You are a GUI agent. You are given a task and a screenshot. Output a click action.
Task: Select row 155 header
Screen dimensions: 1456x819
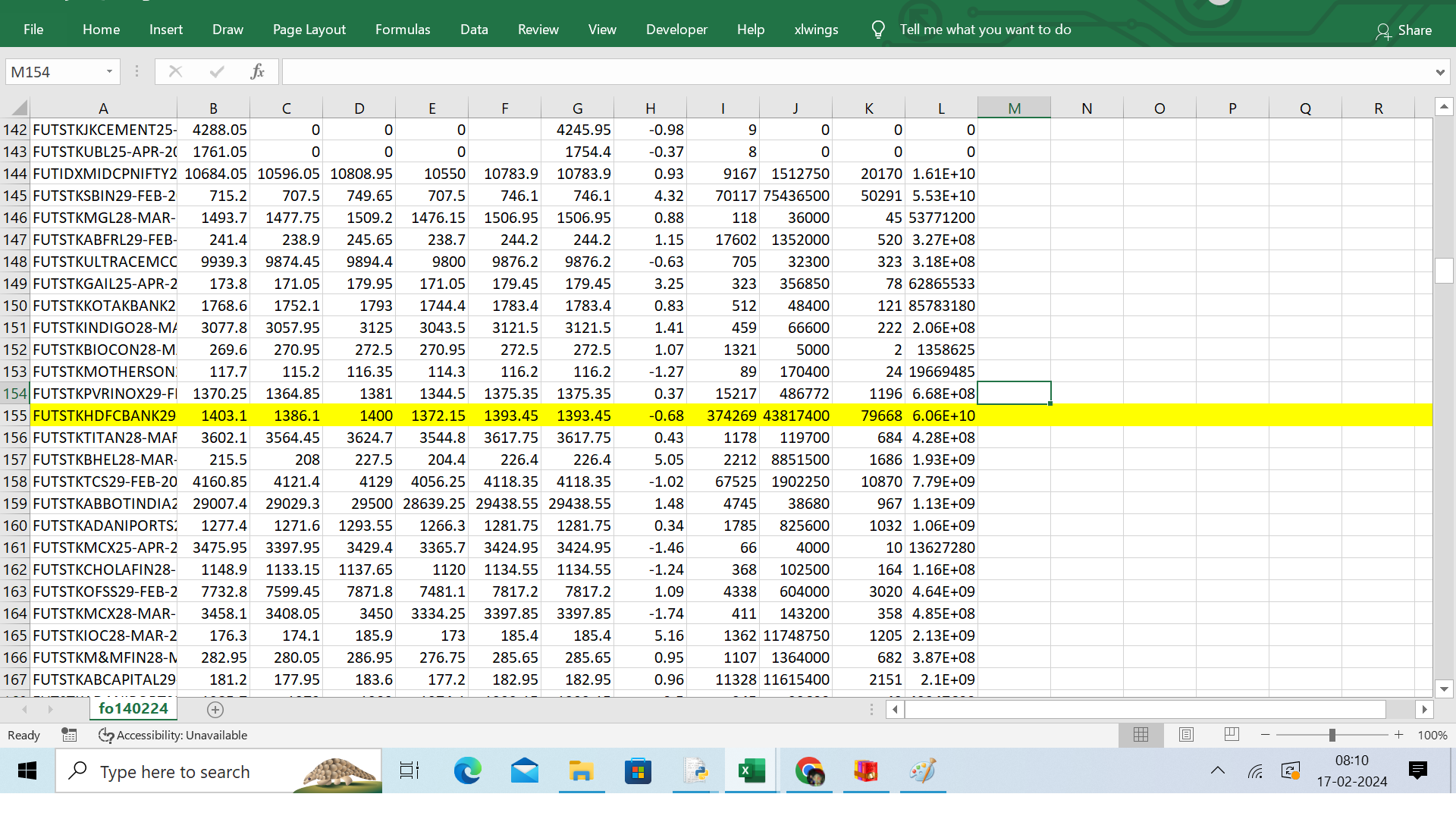[15, 416]
